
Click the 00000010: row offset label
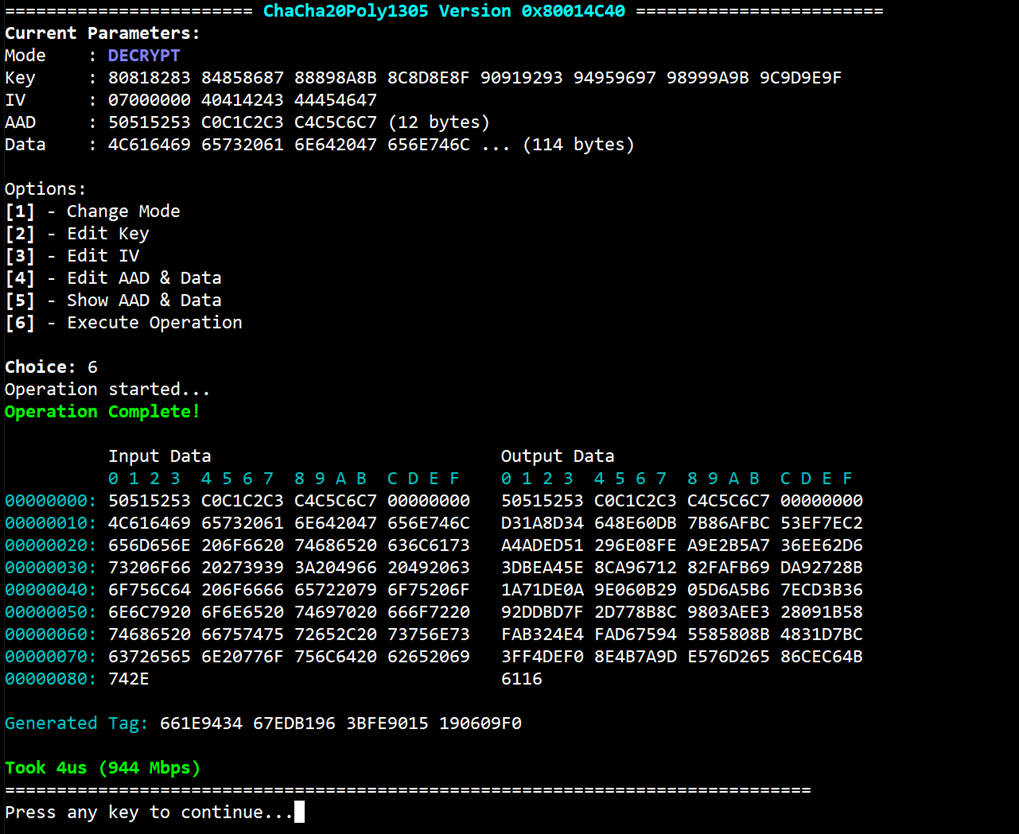tap(51, 523)
